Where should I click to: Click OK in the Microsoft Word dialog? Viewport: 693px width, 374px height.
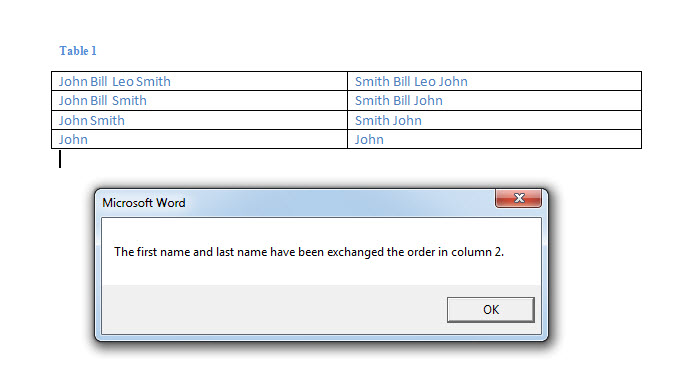[x=491, y=309]
